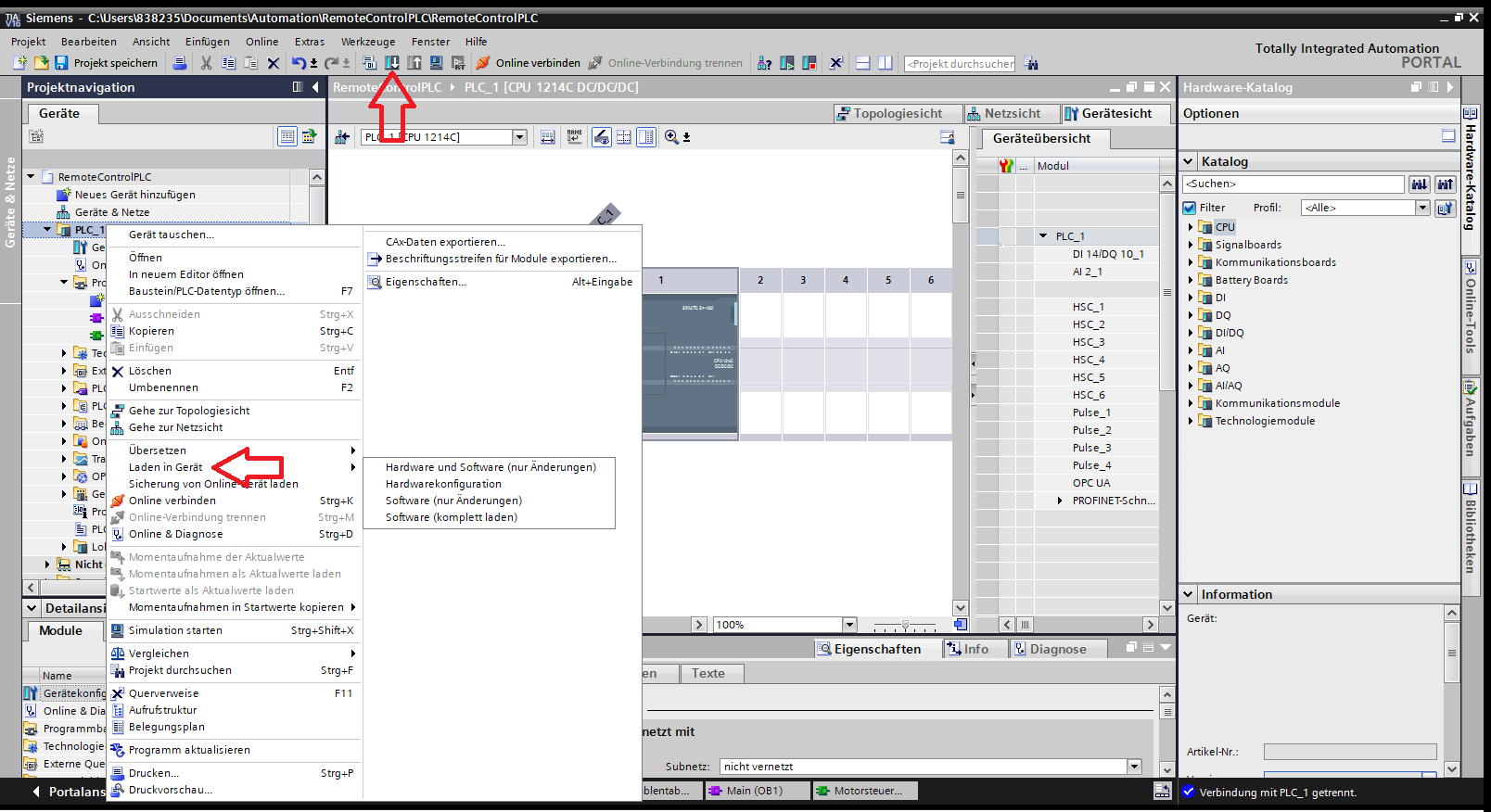
Task: Click the project search field
Action: (x=960, y=64)
